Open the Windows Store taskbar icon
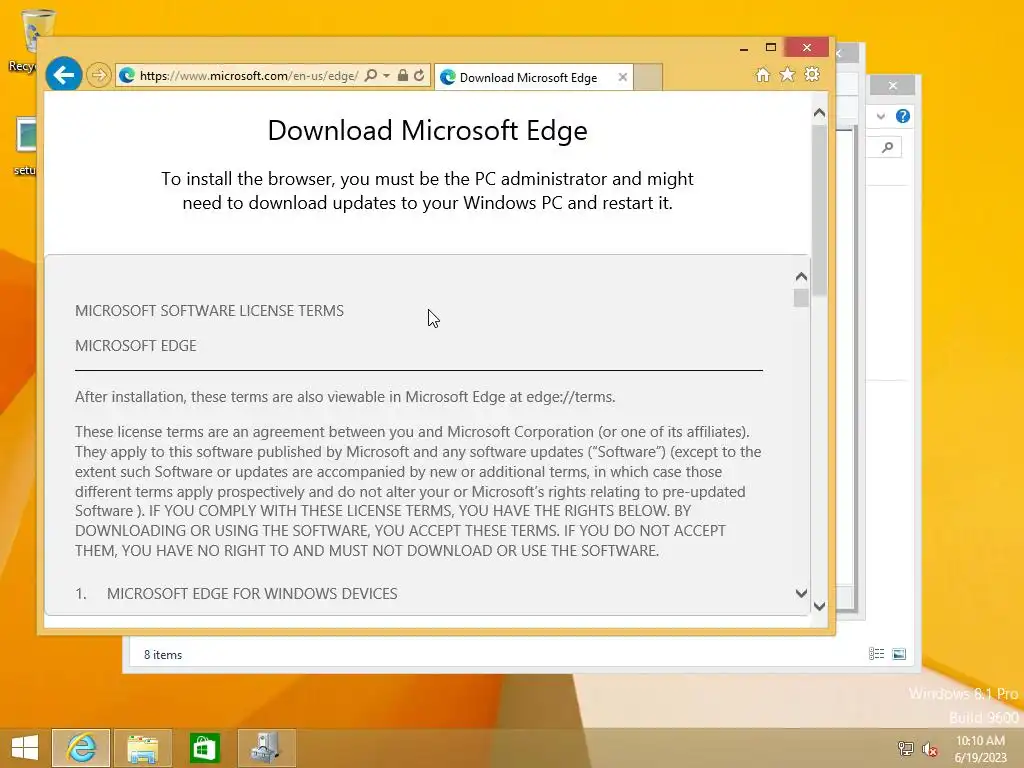This screenshot has width=1024, height=768. point(204,748)
